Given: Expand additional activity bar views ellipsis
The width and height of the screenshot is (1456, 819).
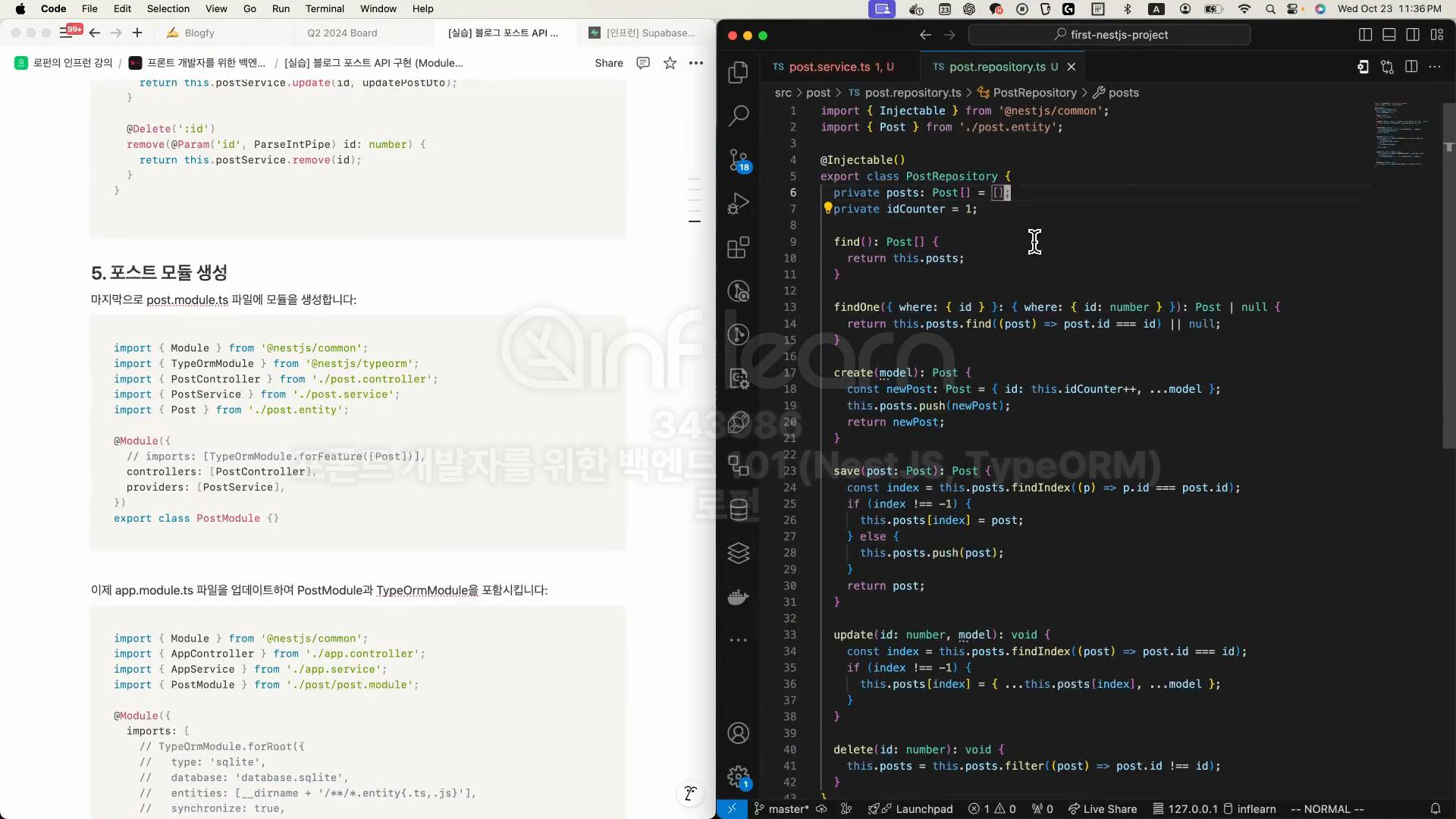Looking at the screenshot, I should (738, 640).
